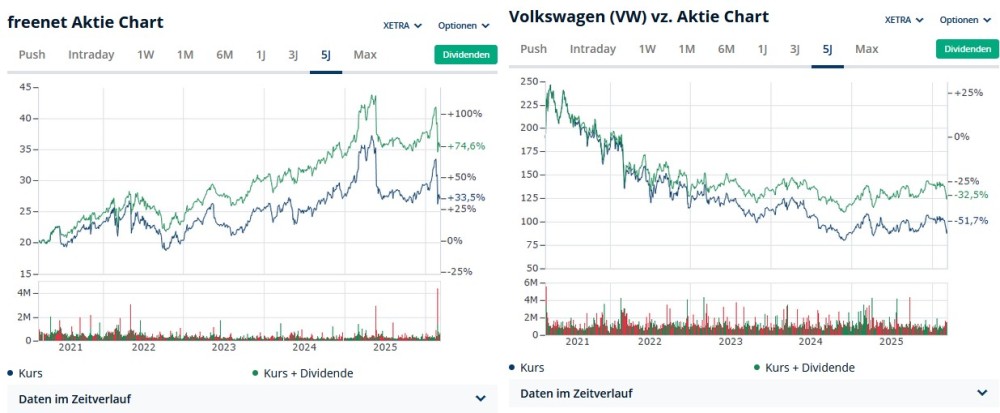The width and height of the screenshot is (1000, 413).
Task: Open XETRA exchange dropdown on freenet chart
Action: (402, 25)
